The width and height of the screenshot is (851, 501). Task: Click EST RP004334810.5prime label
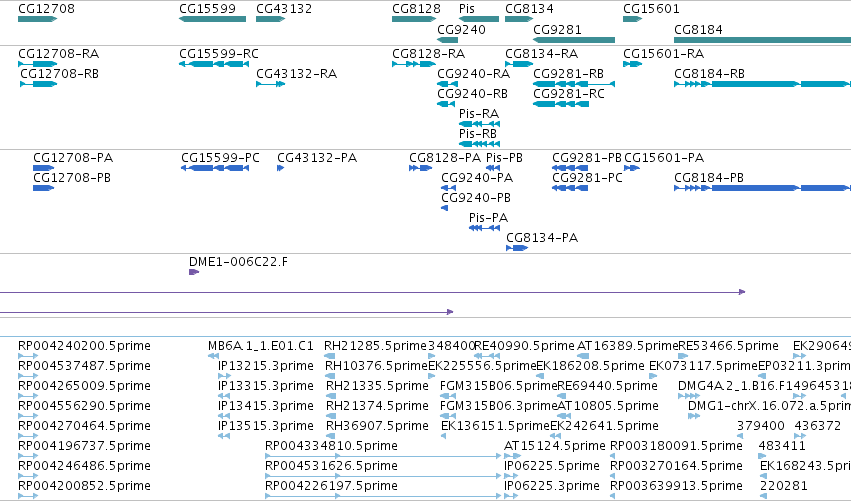pyautogui.click(x=331, y=446)
